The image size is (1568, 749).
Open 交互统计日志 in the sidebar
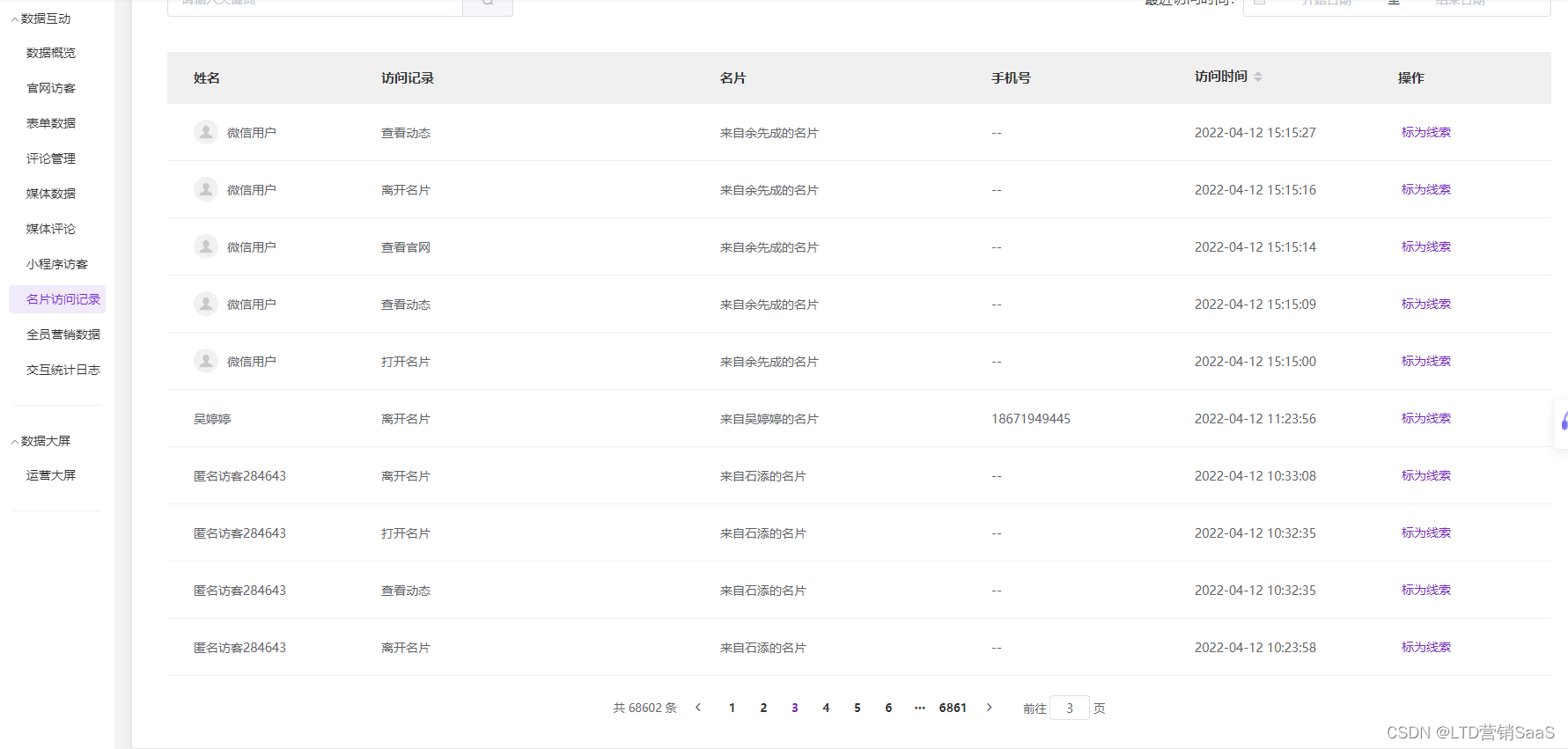click(63, 370)
